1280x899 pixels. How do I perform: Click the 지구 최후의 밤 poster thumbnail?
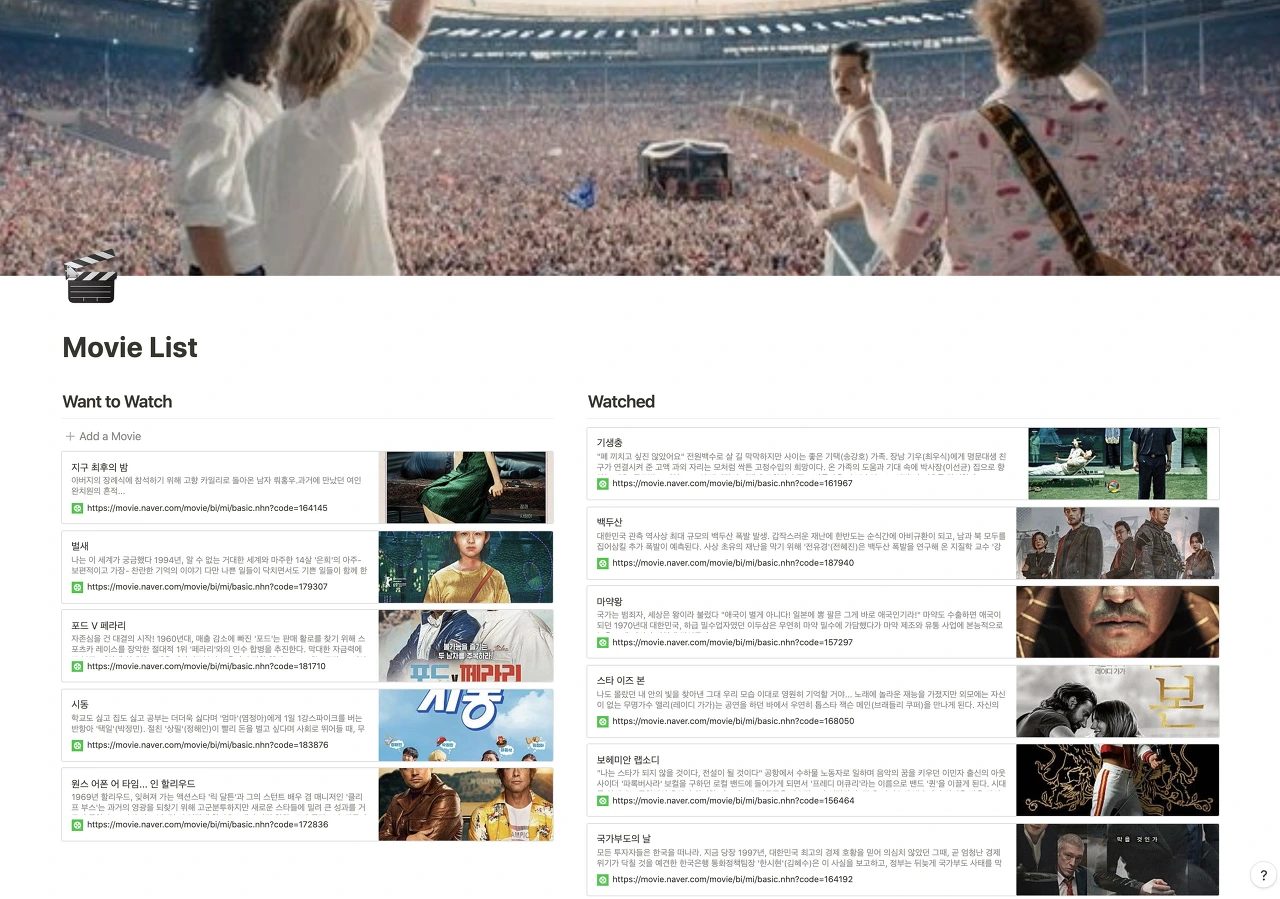coord(466,487)
